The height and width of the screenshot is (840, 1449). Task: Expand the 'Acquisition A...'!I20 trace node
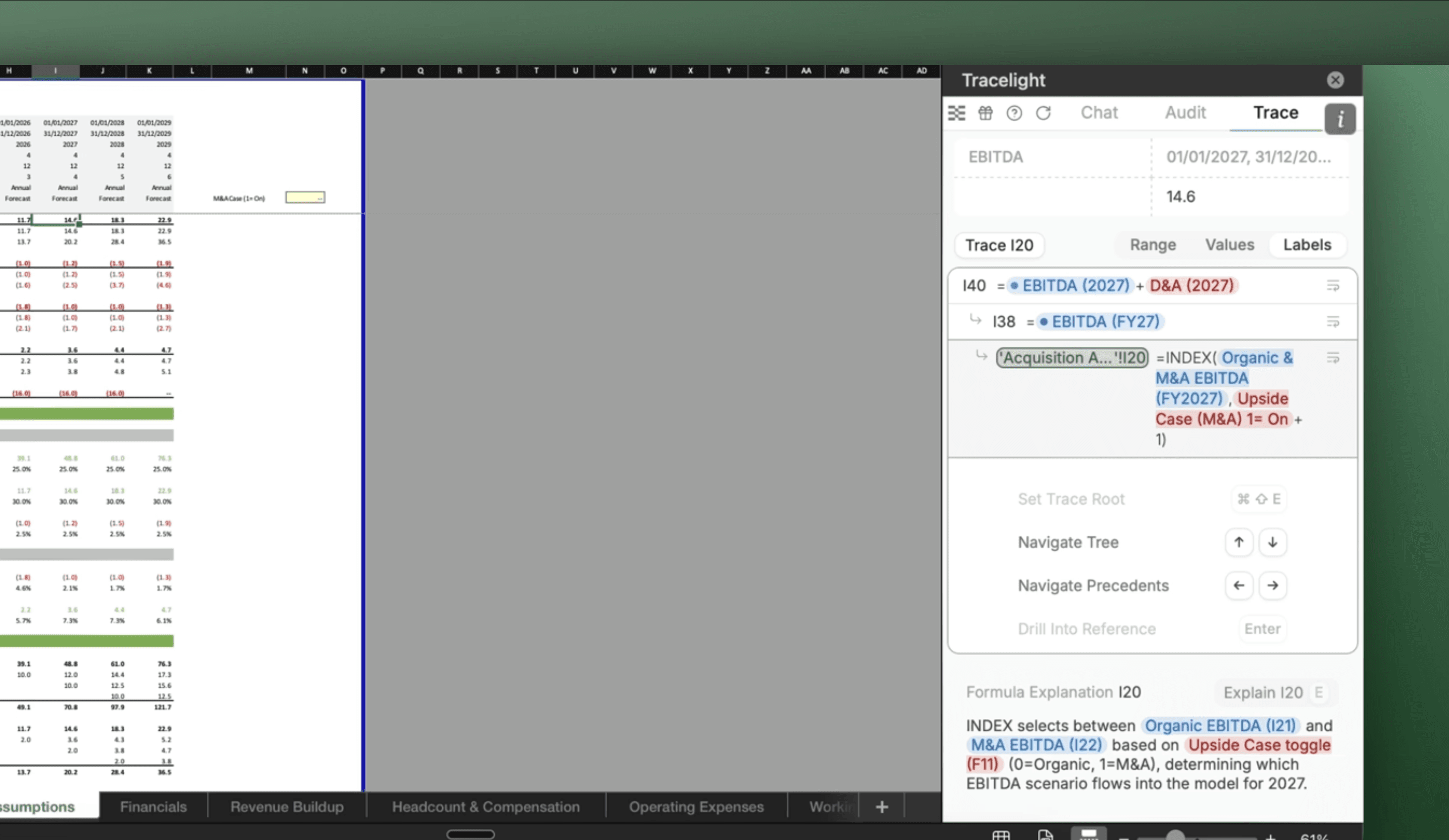(x=1072, y=358)
